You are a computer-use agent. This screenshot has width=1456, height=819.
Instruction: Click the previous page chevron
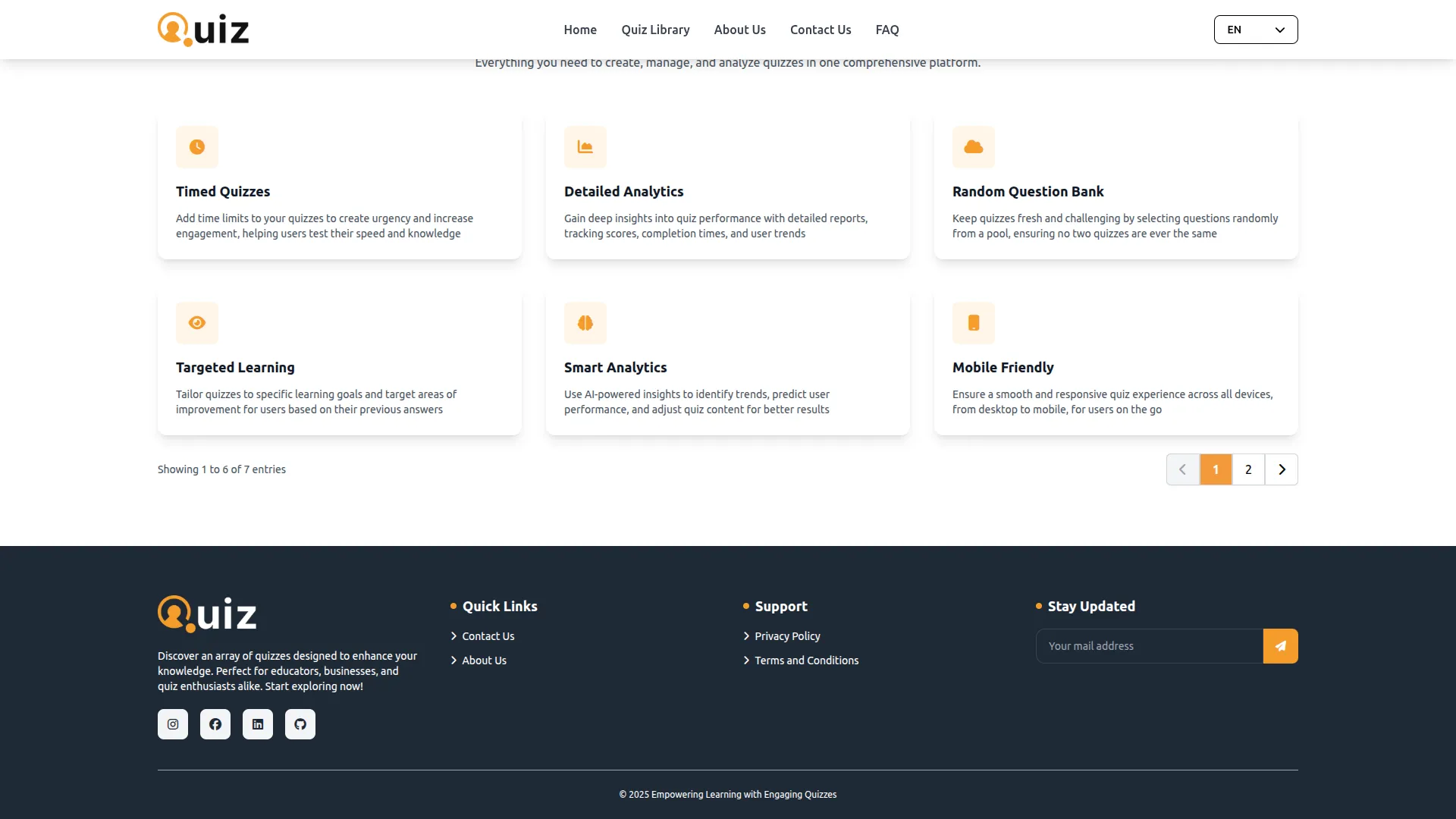coord(1182,469)
